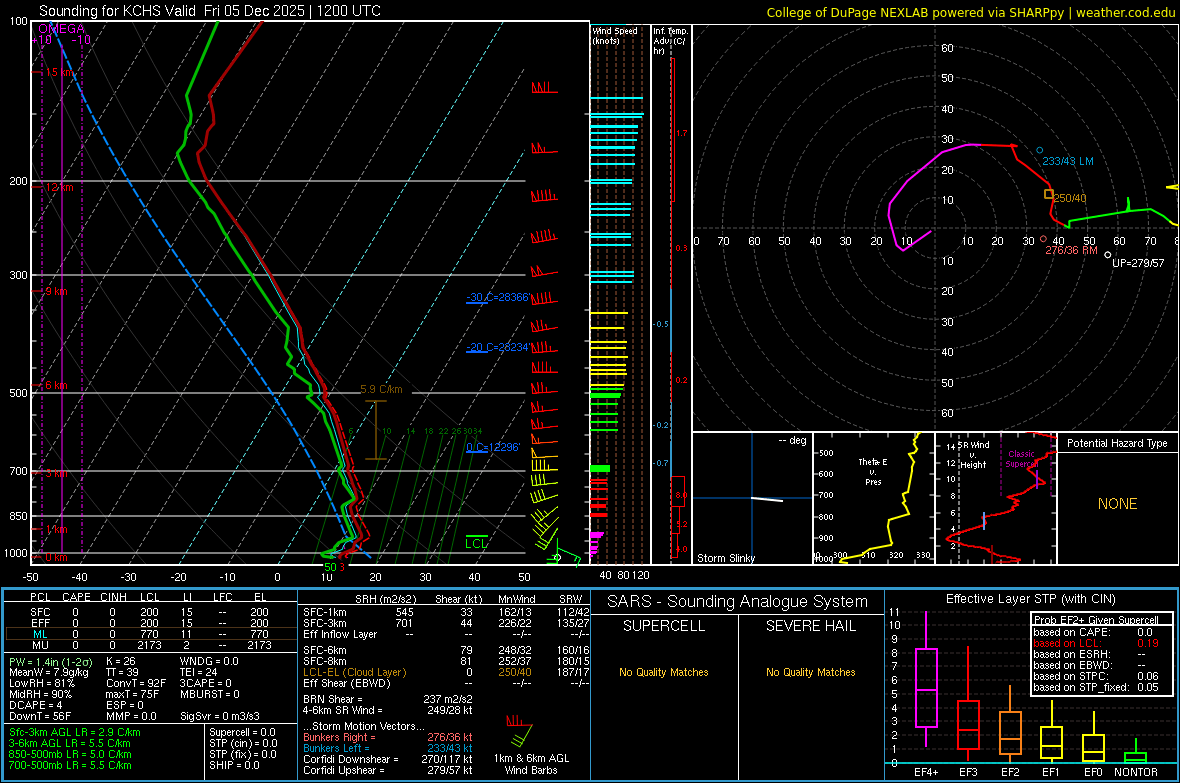The width and height of the screenshot is (1180, 783).
Task: Select the MU parcel row
Action: 150,644
